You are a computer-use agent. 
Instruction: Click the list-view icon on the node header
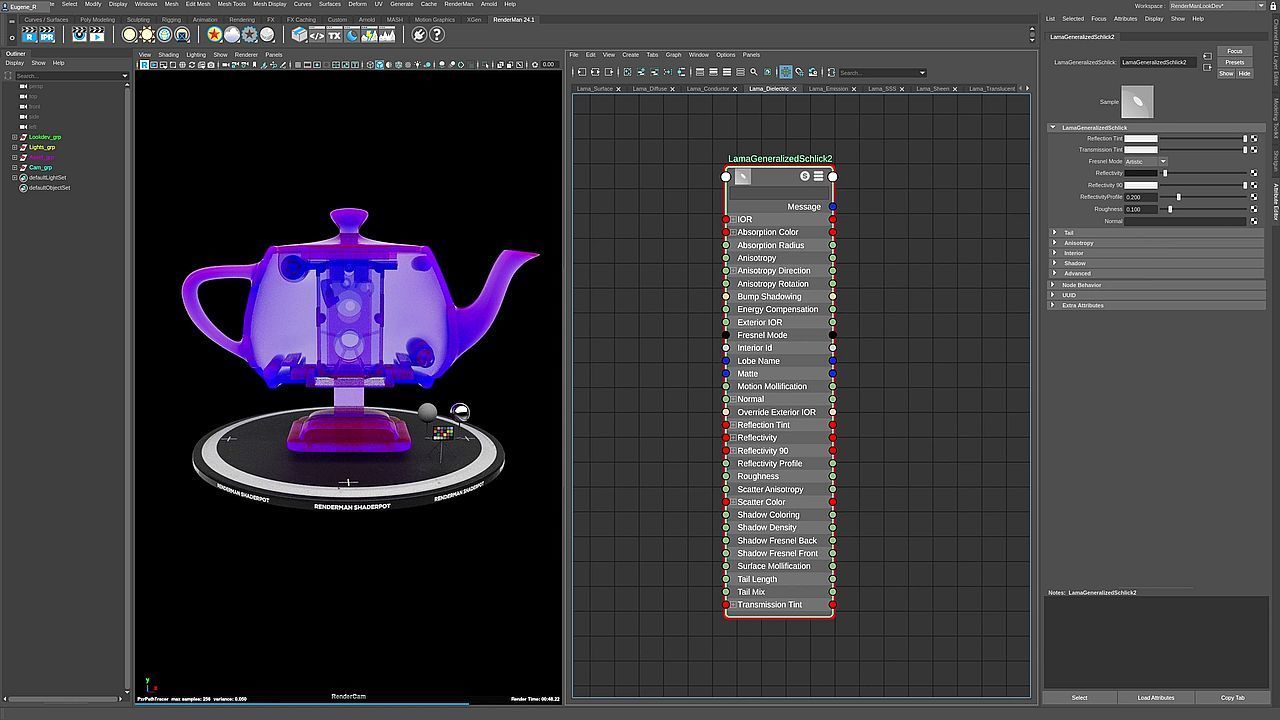point(818,176)
